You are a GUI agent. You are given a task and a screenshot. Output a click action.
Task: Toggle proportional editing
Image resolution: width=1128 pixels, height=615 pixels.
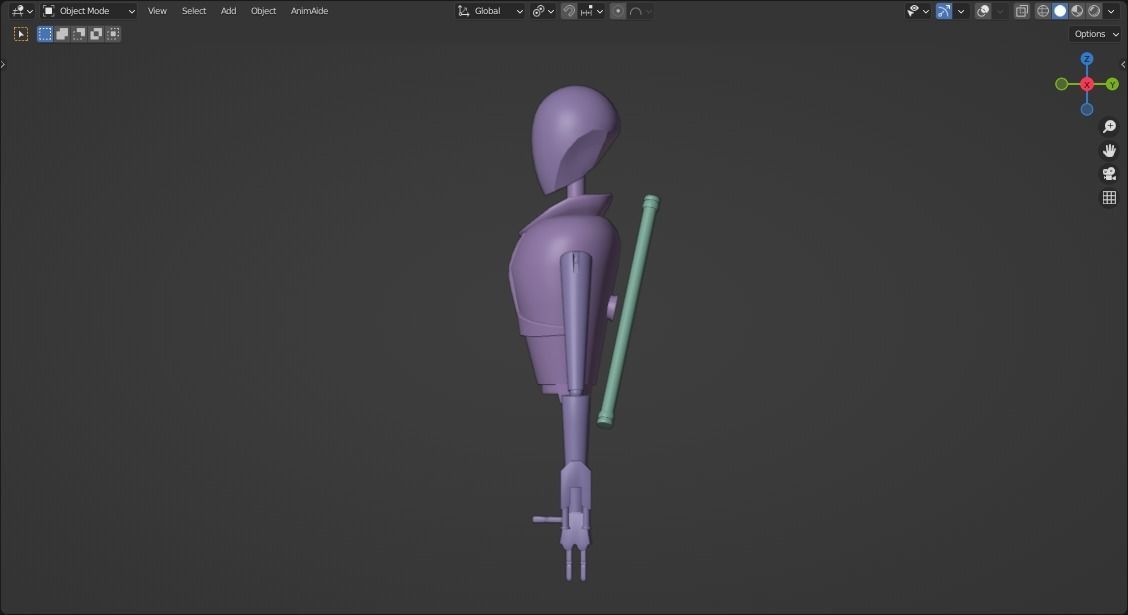tap(617, 11)
